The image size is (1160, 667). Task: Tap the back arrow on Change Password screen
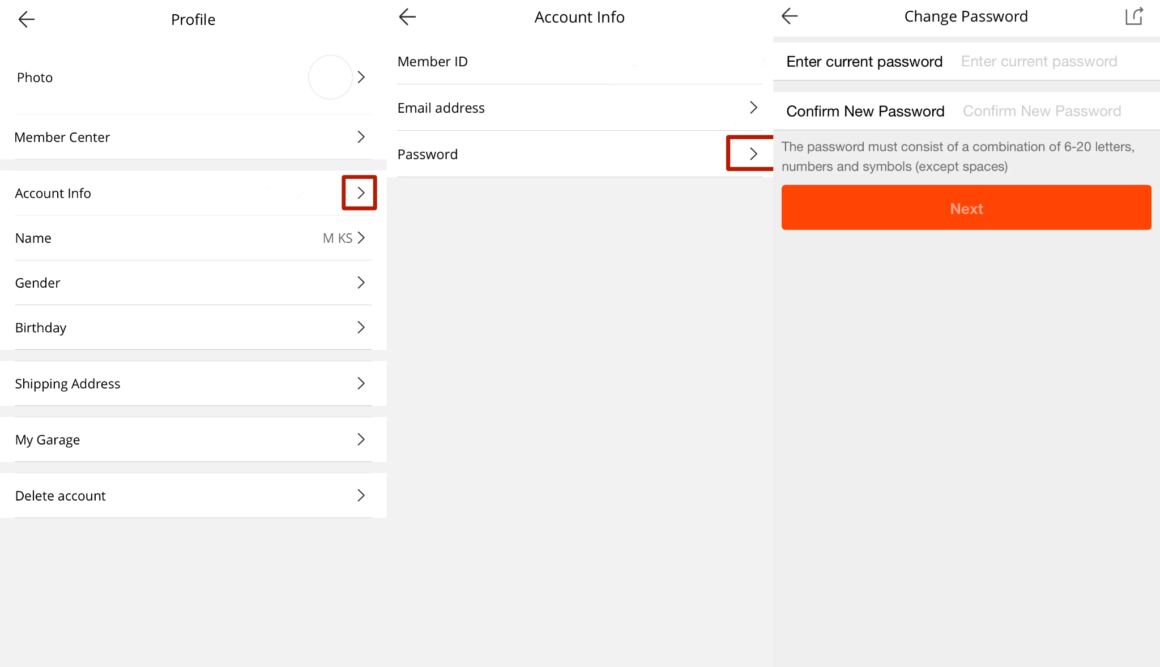coord(789,16)
